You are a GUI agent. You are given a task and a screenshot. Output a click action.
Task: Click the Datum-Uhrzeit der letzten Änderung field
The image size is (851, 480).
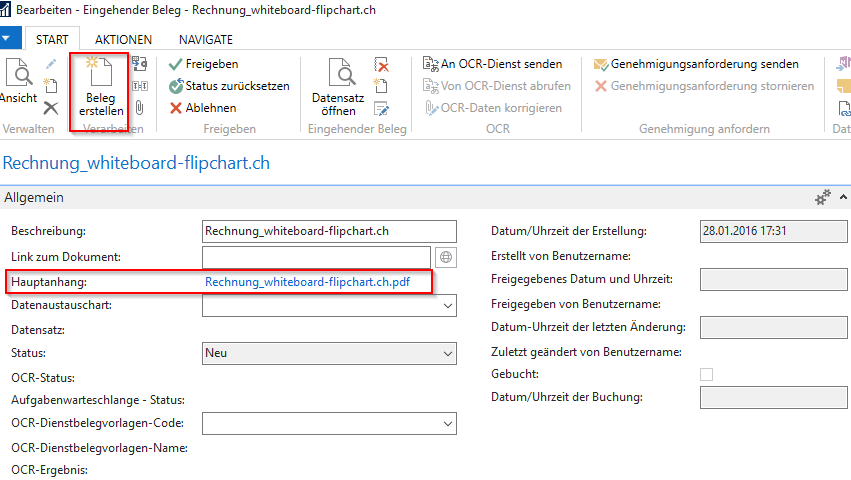(x=773, y=327)
